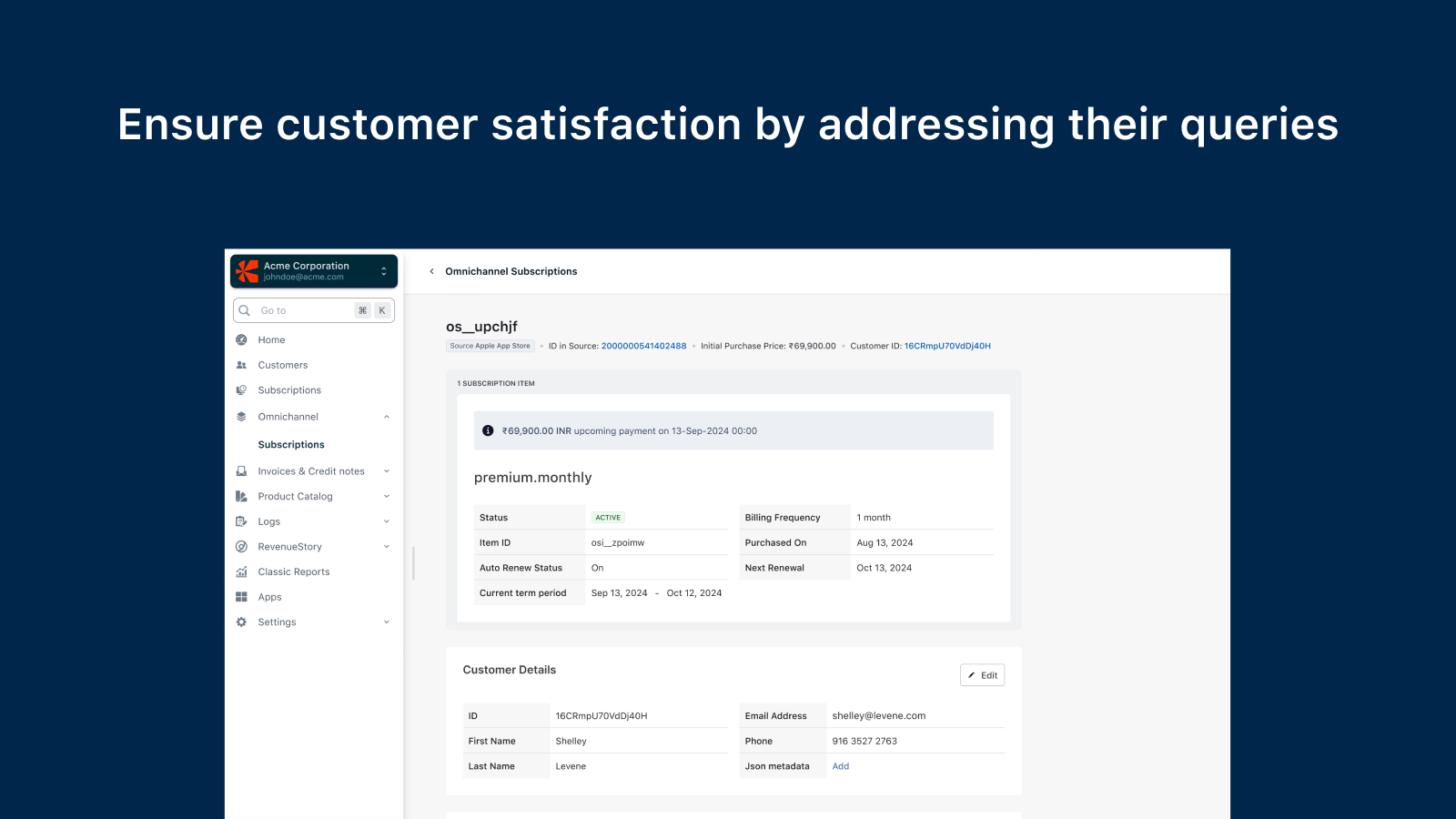Collapse the Omnichannel section chevron
This screenshot has width=1456, height=819.
click(387, 417)
